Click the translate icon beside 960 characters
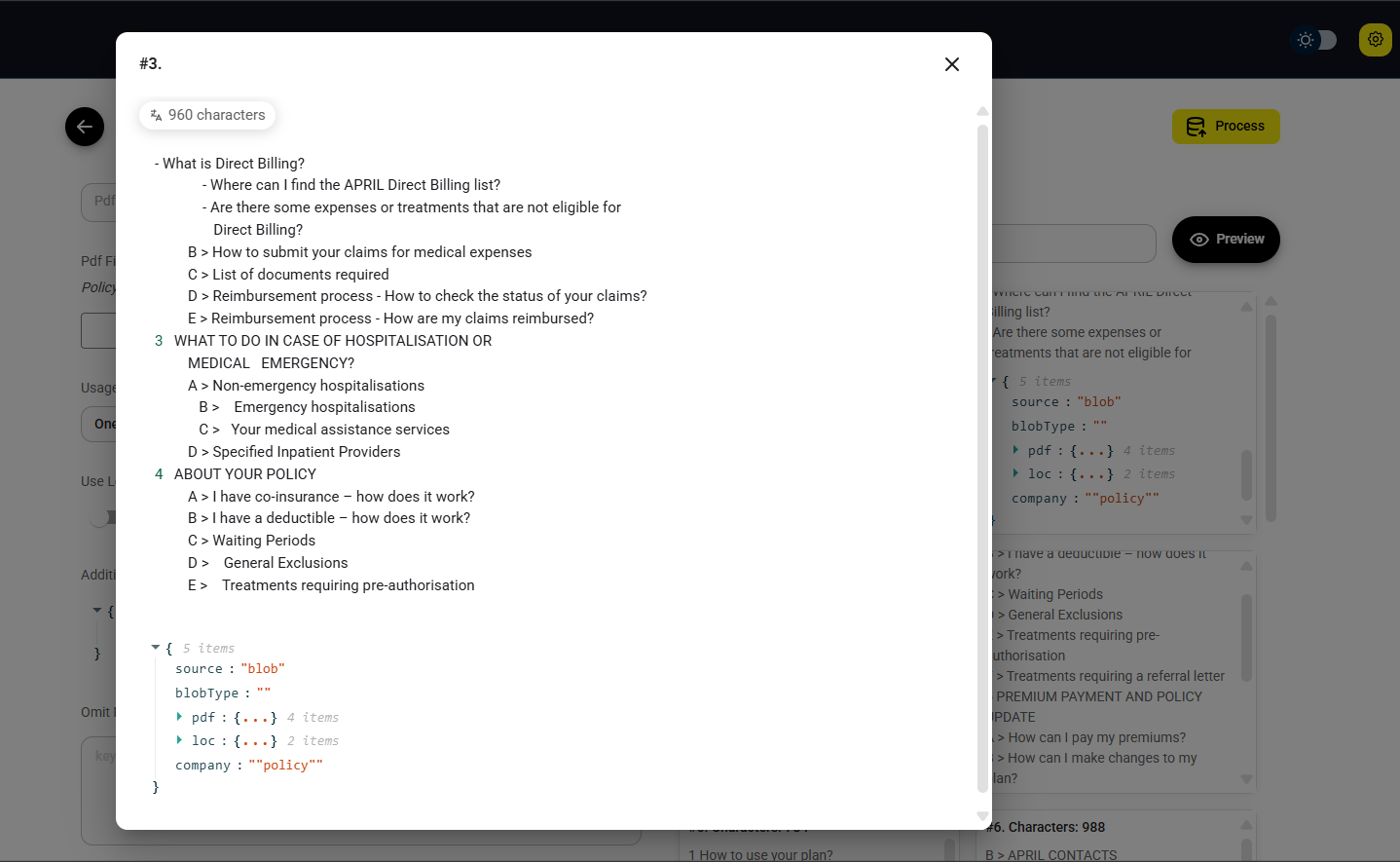 [x=156, y=115]
